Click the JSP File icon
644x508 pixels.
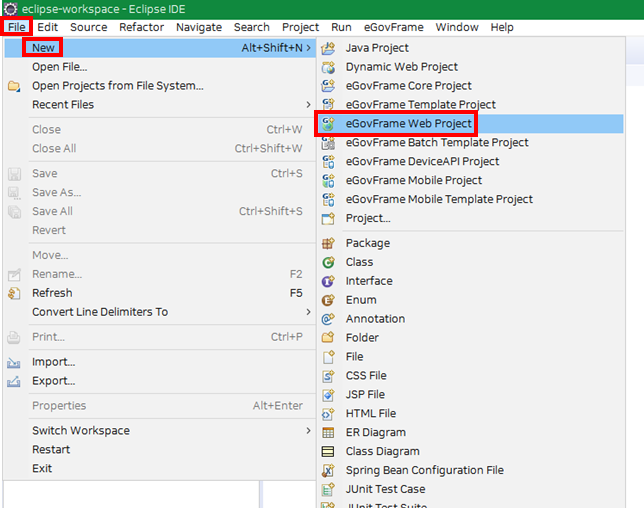click(328, 394)
